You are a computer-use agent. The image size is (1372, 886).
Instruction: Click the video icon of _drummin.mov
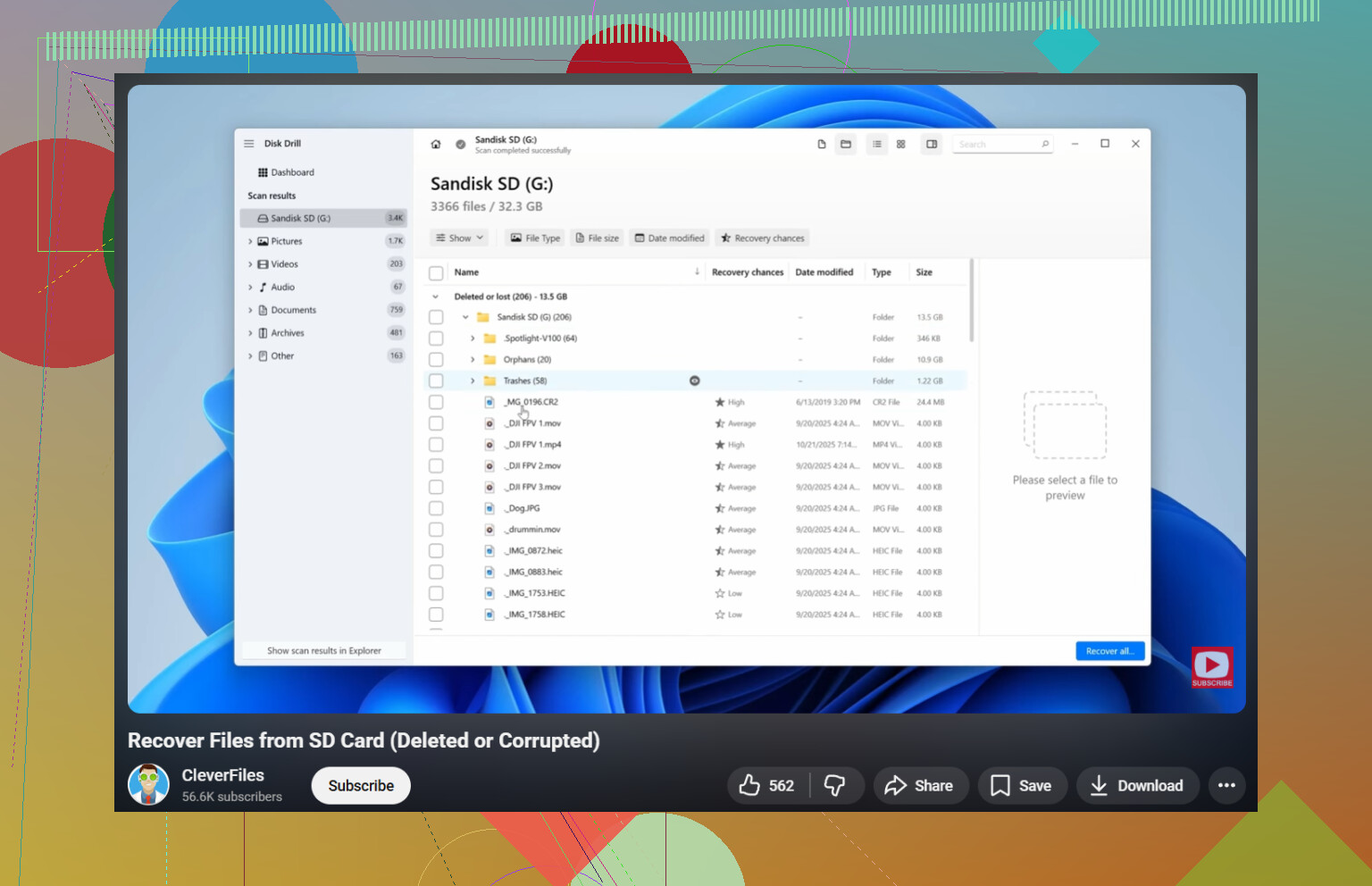tap(489, 530)
